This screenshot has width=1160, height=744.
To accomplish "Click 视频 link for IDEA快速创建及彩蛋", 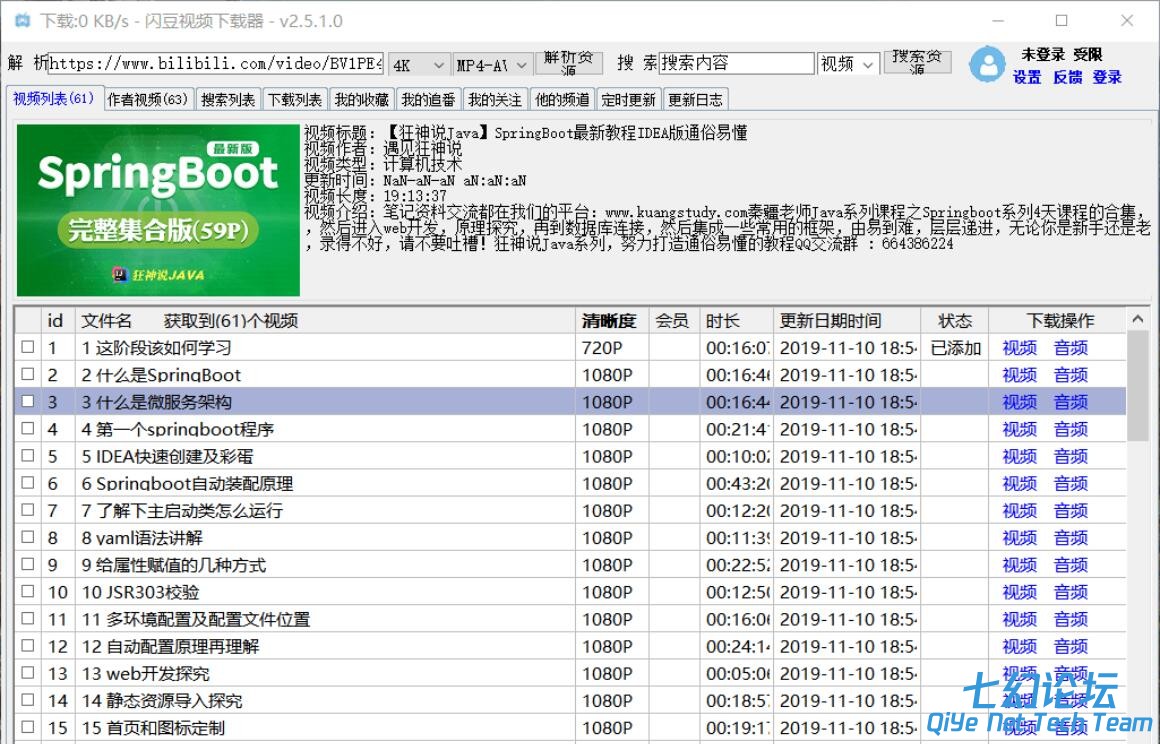I will pyautogui.click(x=1019, y=456).
